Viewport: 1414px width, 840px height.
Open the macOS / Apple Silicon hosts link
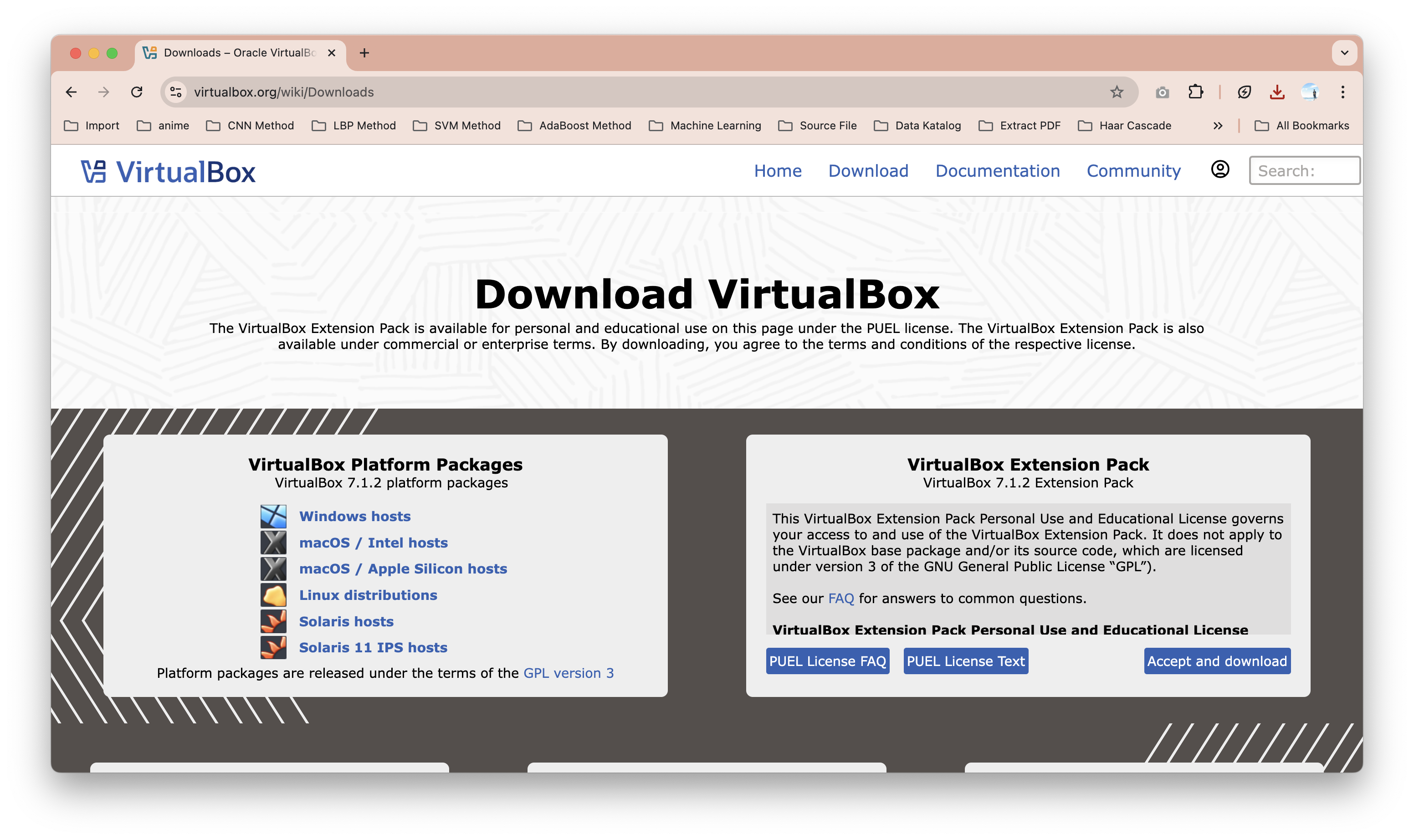click(402, 569)
